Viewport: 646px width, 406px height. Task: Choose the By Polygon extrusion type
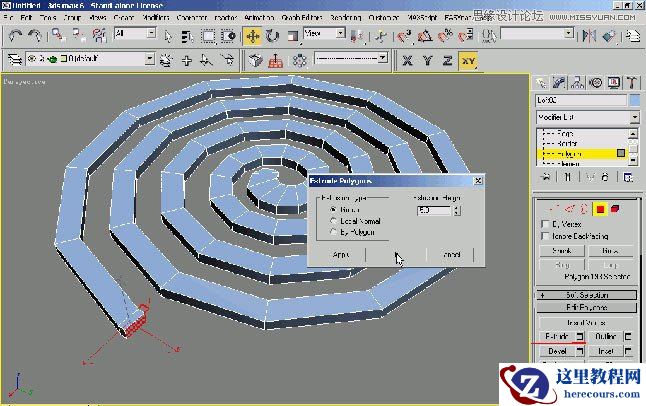[x=333, y=232]
